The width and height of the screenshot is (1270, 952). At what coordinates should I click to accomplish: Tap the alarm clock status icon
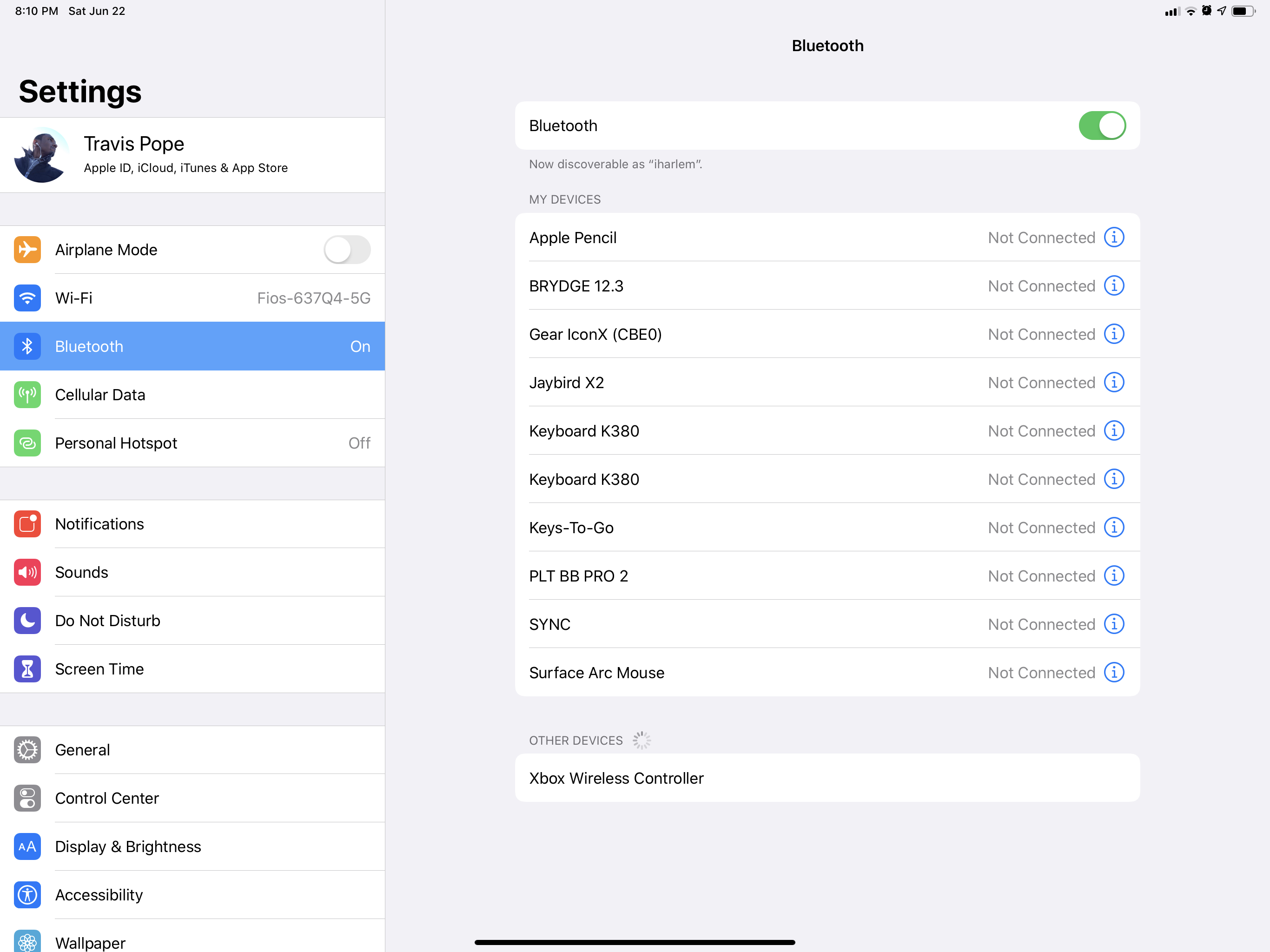[x=1206, y=10]
